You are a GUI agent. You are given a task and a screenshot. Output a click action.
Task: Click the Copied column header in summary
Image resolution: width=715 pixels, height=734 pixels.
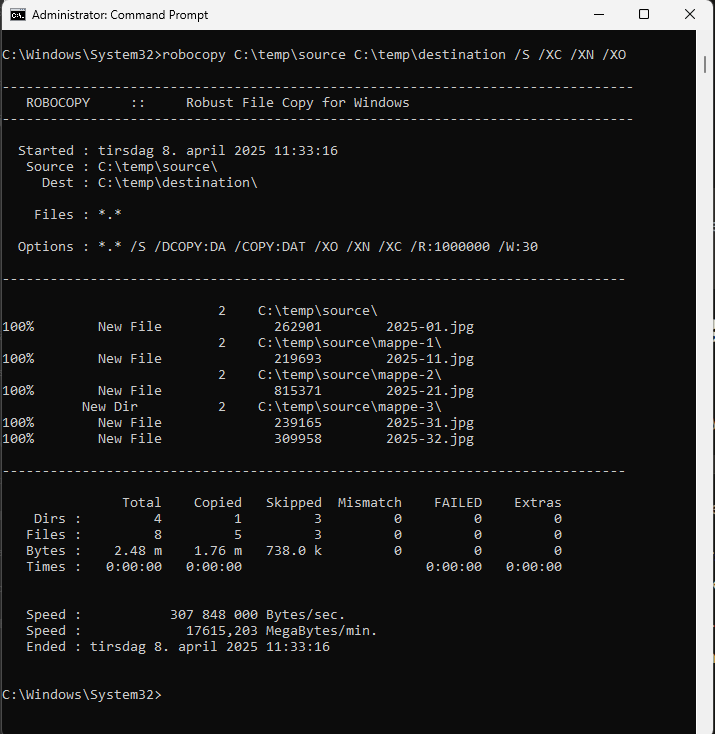(x=218, y=503)
